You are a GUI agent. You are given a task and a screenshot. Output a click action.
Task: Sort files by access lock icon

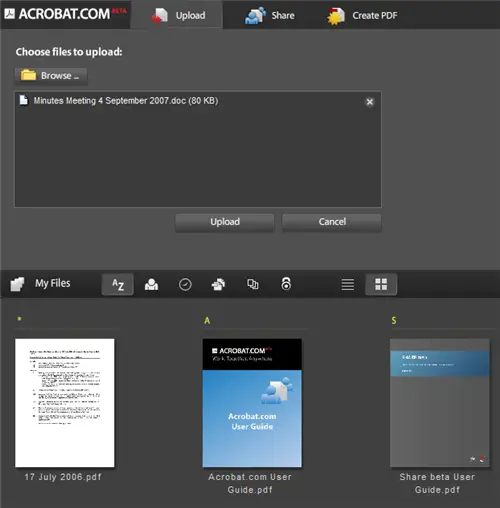point(286,284)
